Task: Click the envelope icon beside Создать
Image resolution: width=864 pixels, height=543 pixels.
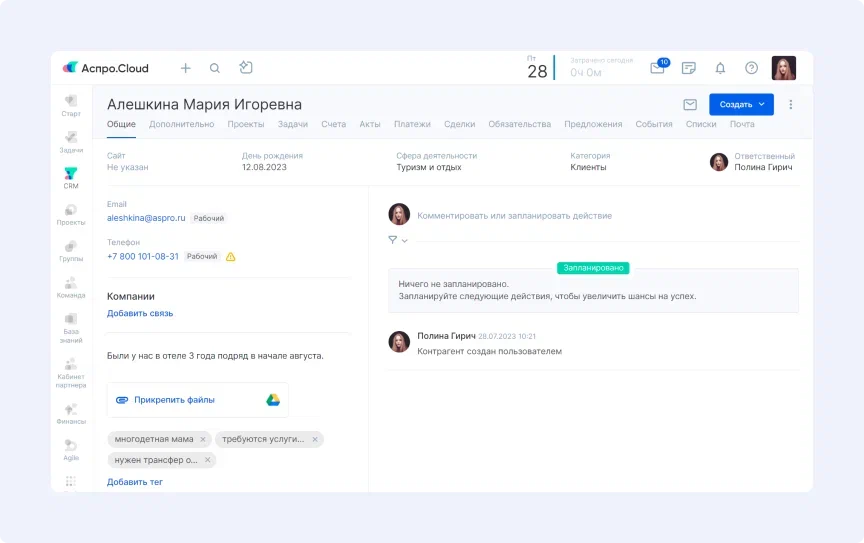Action: pos(690,104)
